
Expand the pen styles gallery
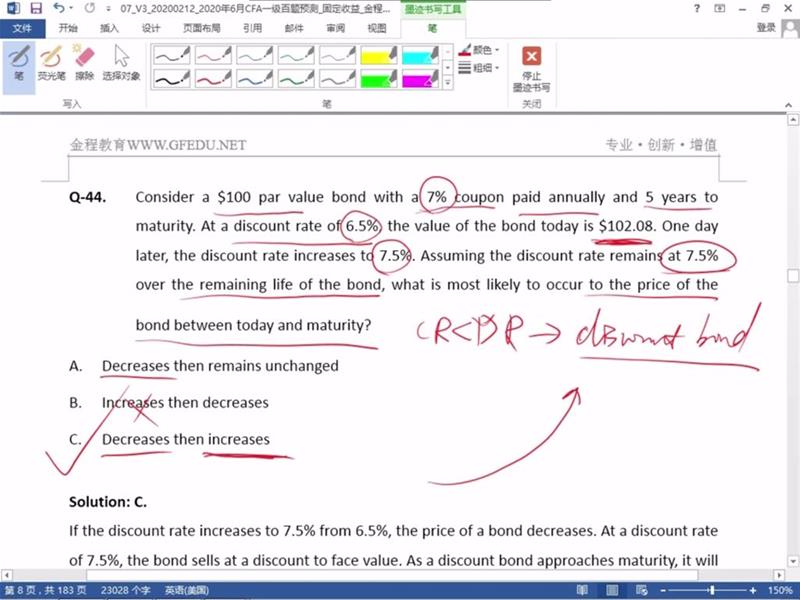click(x=447, y=85)
